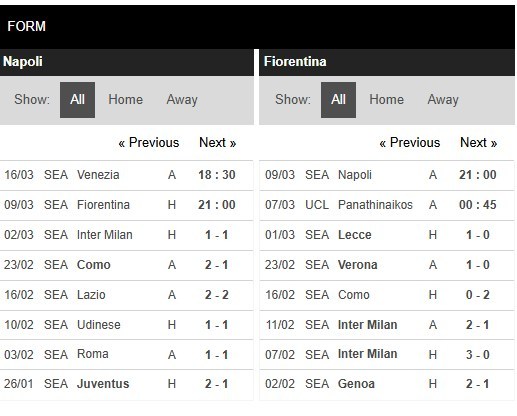Viewport: 517px width, 416px height.
Task: Select the All tab under Fiorentina
Action: 338,100
